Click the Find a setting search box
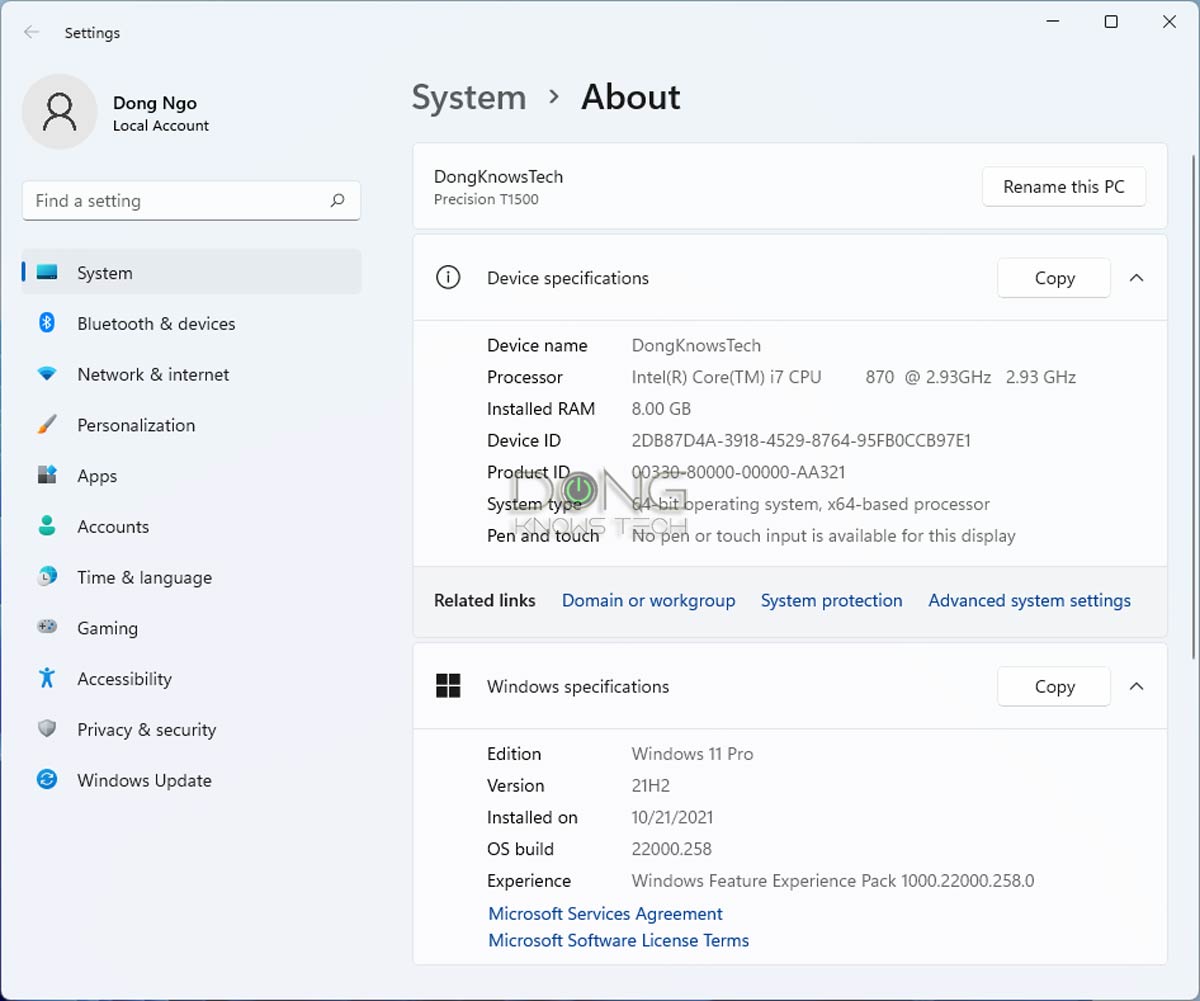Image resolution: width=1200 pixels, height=1001 pixels. (191, 200)
